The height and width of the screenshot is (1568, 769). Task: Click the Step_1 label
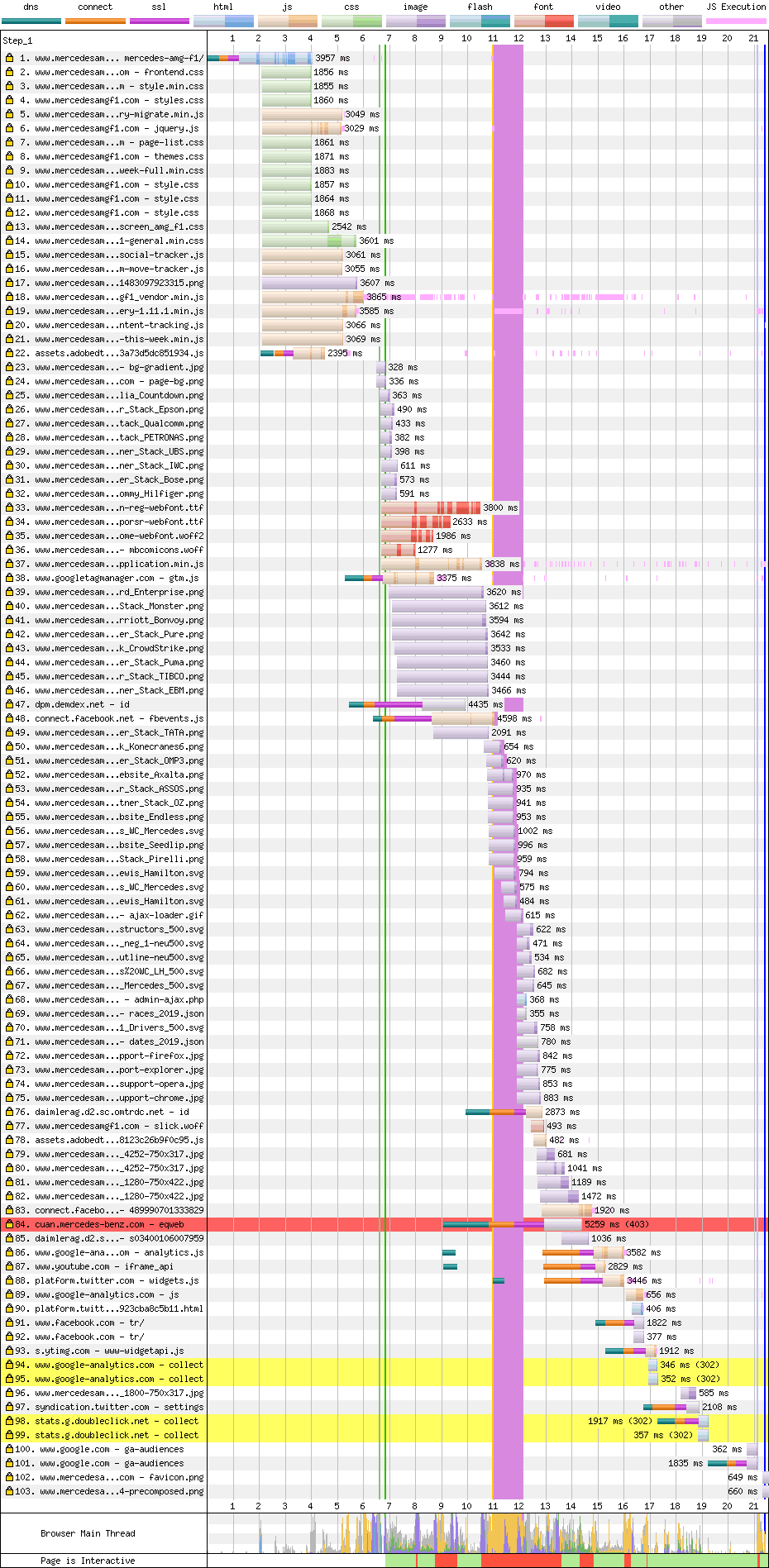pyautogui.click(x=17, y=41)
